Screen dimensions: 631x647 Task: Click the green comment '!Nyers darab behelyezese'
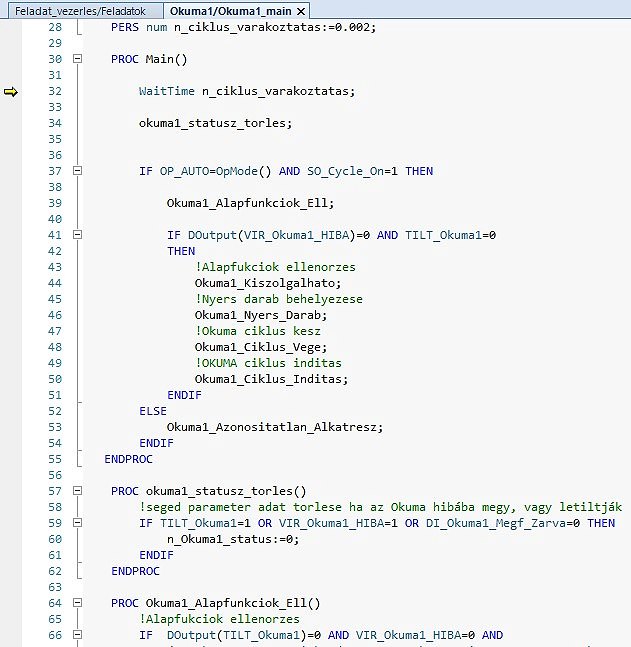pos(279,299)
